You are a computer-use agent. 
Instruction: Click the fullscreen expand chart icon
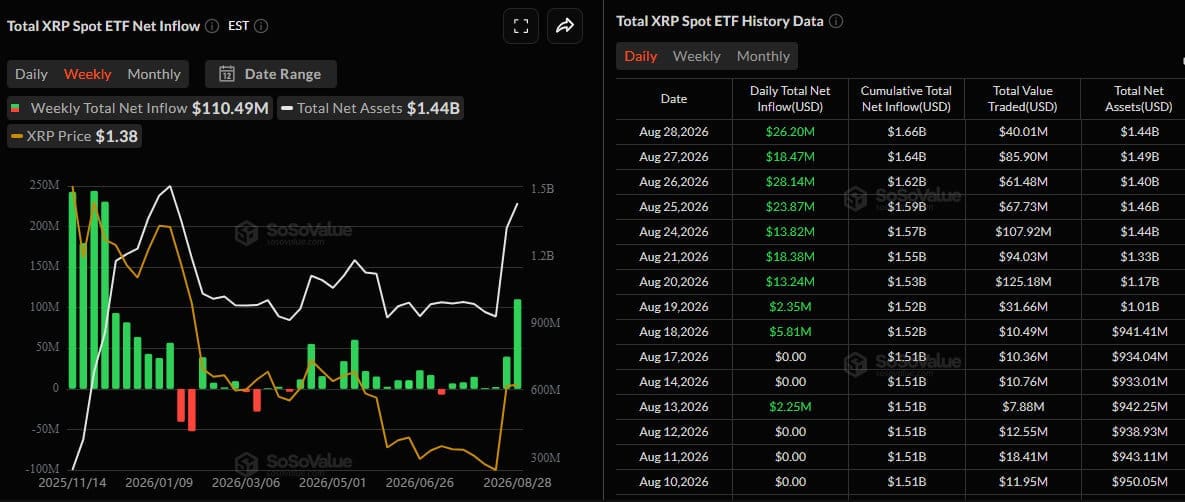click(521, 26)
